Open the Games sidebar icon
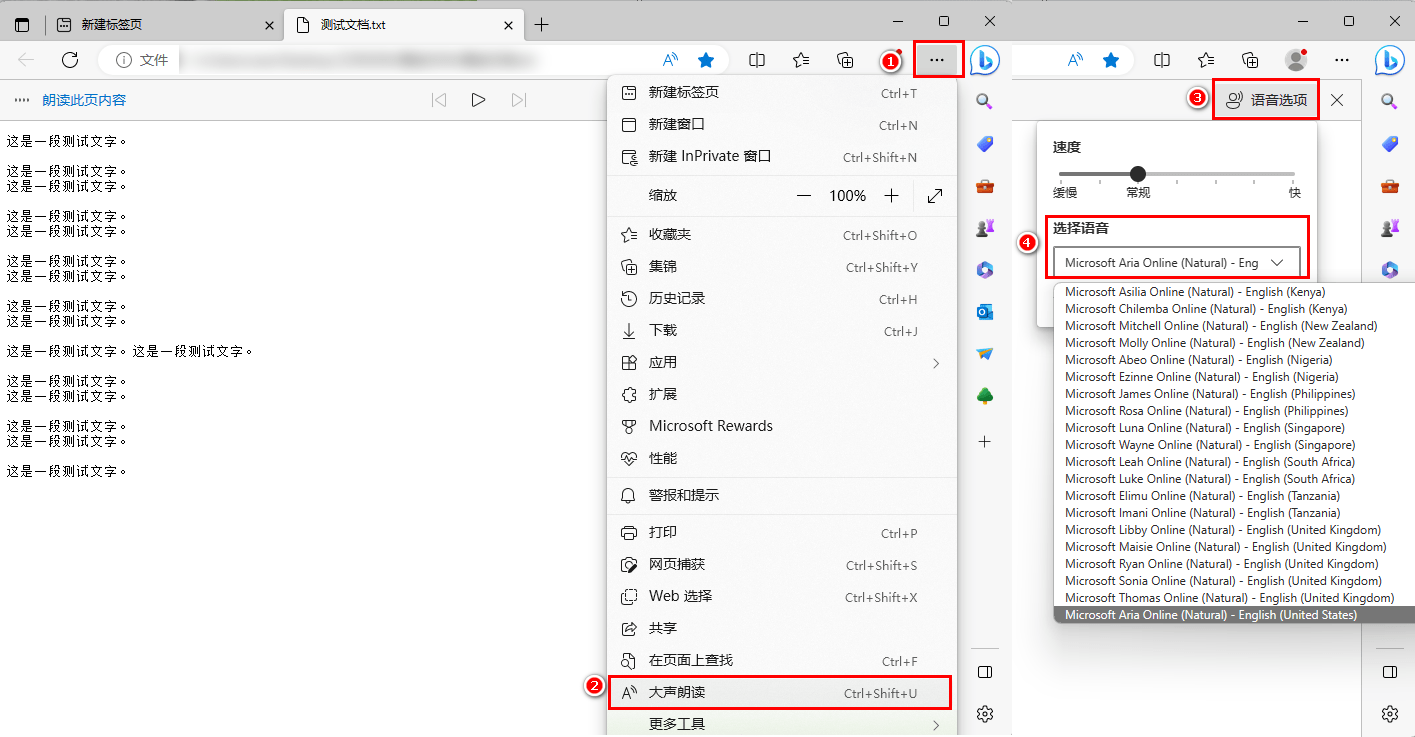 pyautogui.click(x=984, y=227)
